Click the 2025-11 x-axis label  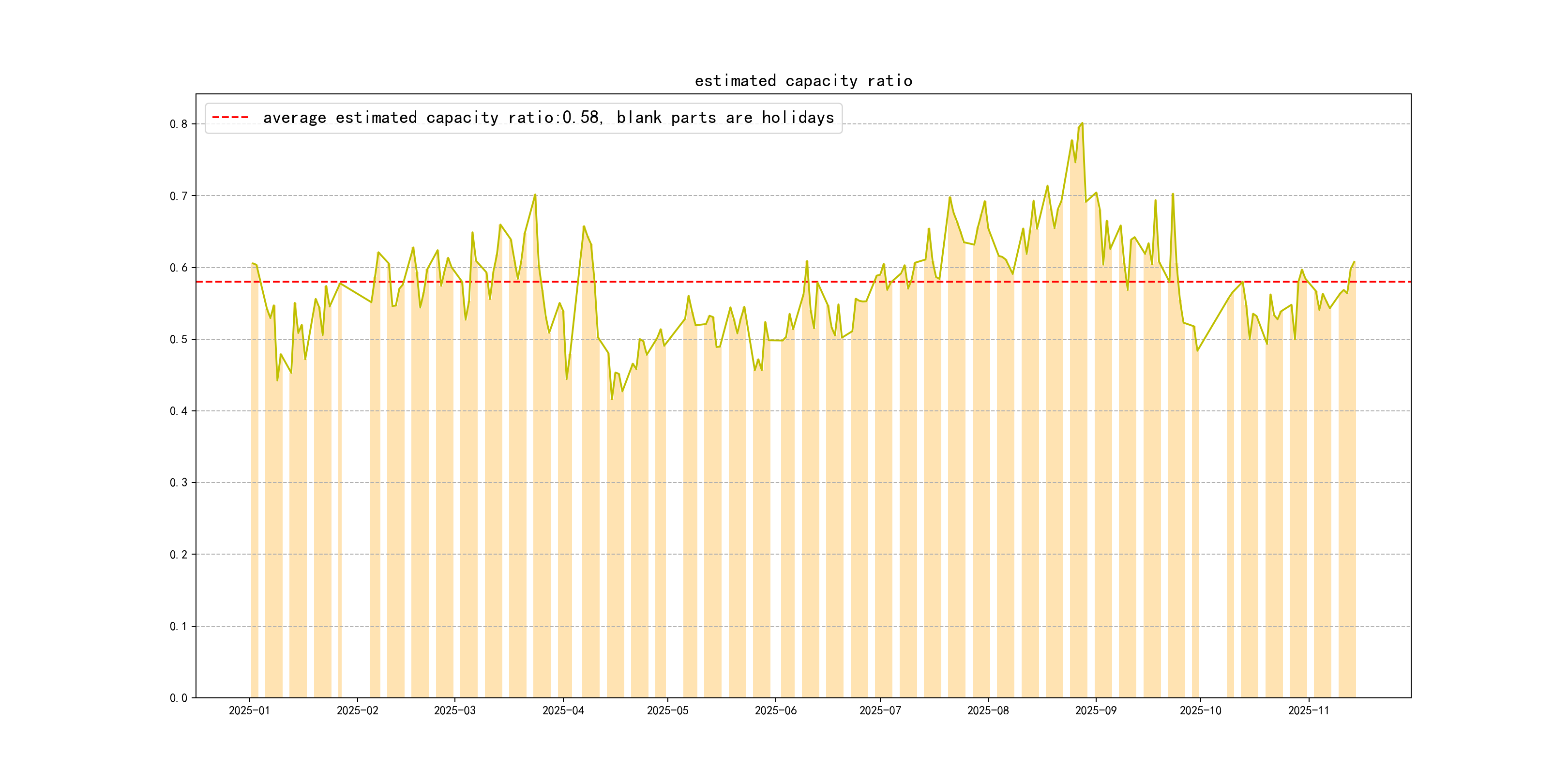pos(1309,710)
